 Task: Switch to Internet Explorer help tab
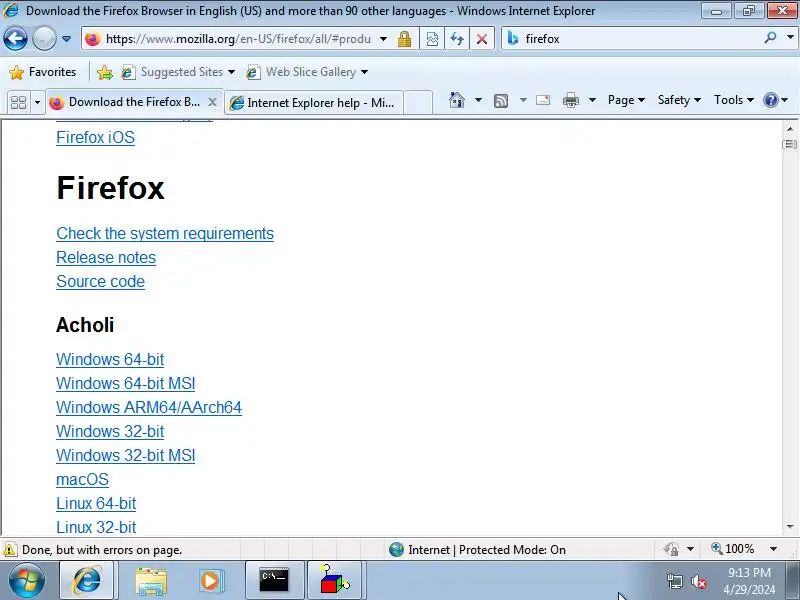click(314, 103)
